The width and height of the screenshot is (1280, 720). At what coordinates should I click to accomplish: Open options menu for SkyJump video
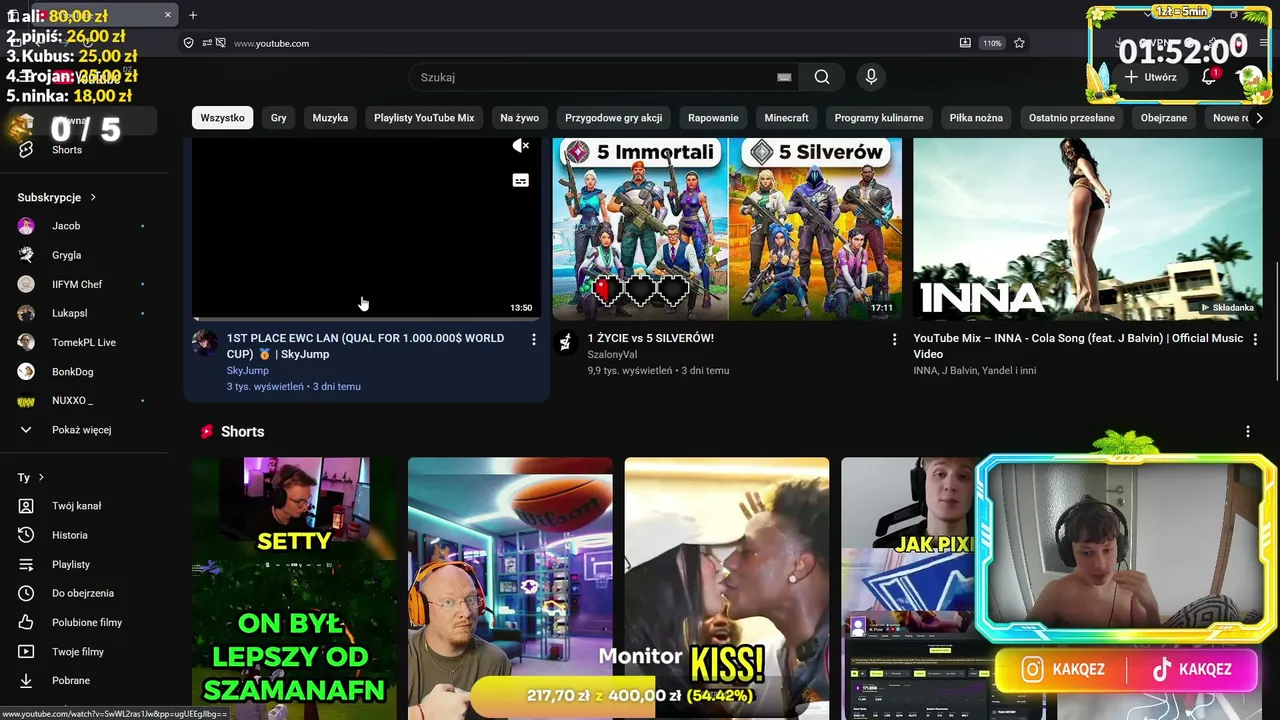pos(534,340)
